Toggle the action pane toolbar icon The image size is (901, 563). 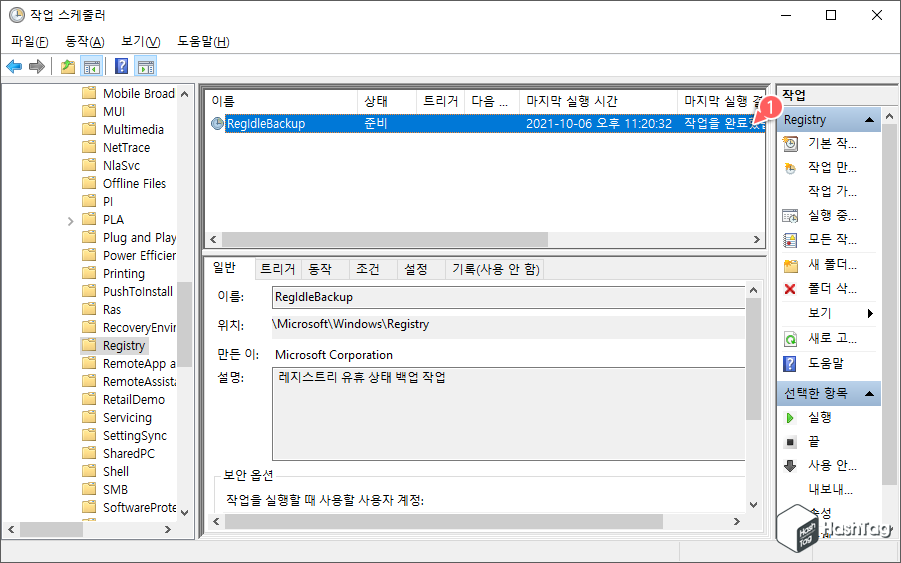tap(146, 67)
